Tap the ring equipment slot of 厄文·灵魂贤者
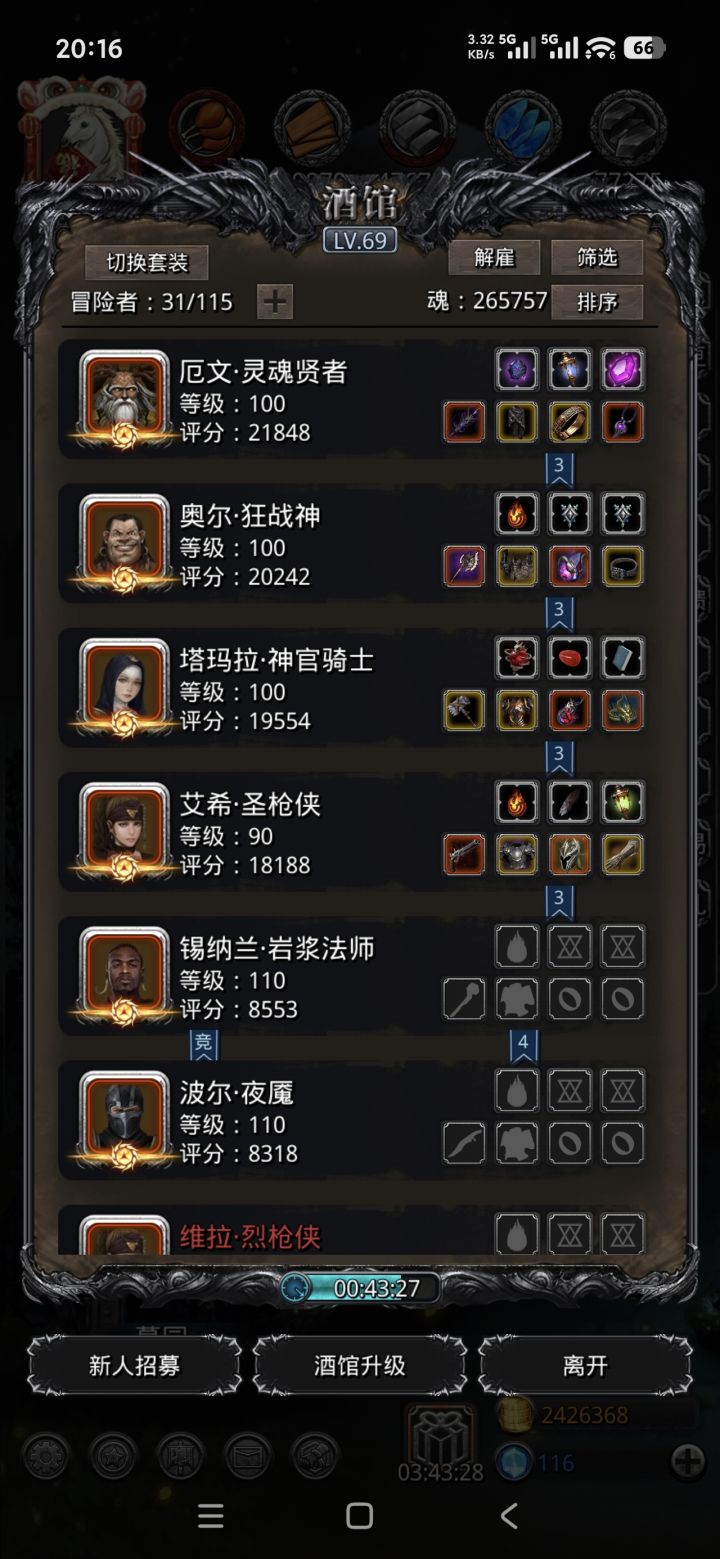Image resolution: width=720 pixels, height=1559 pixels. pos(570,422)
